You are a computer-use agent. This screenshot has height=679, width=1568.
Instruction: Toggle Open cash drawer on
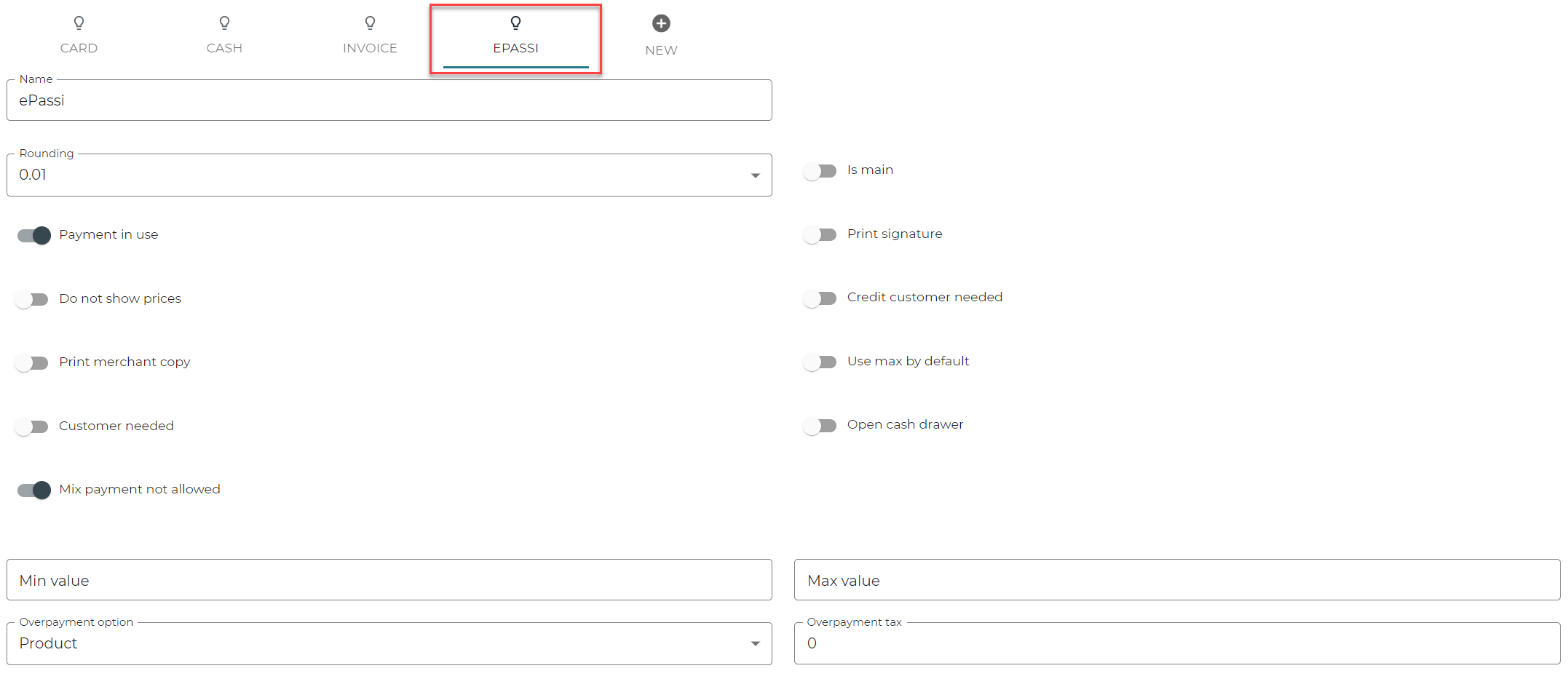(820, 425)
